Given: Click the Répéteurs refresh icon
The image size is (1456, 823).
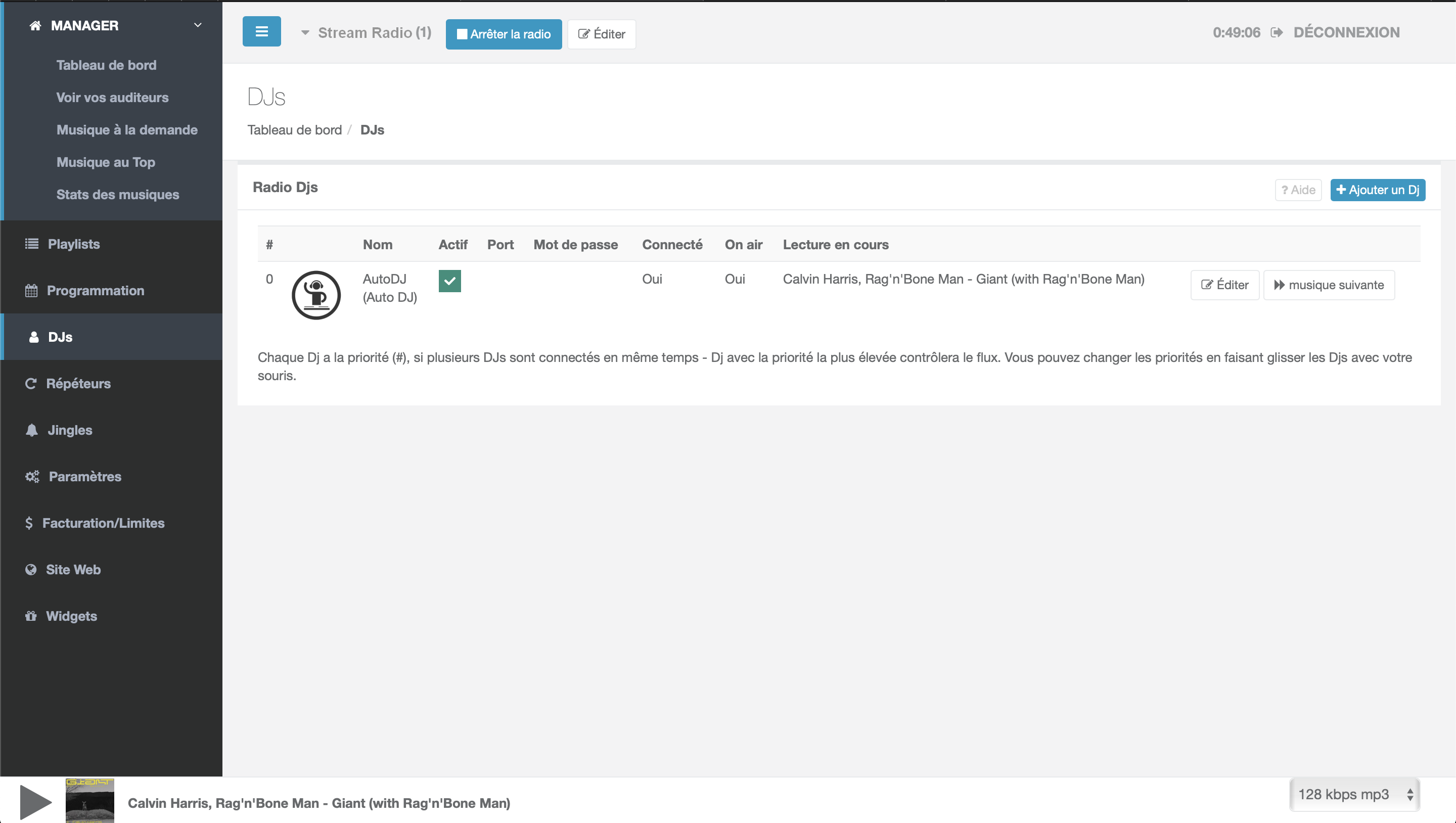Looking at the screenshot, I should coord(31,383).
